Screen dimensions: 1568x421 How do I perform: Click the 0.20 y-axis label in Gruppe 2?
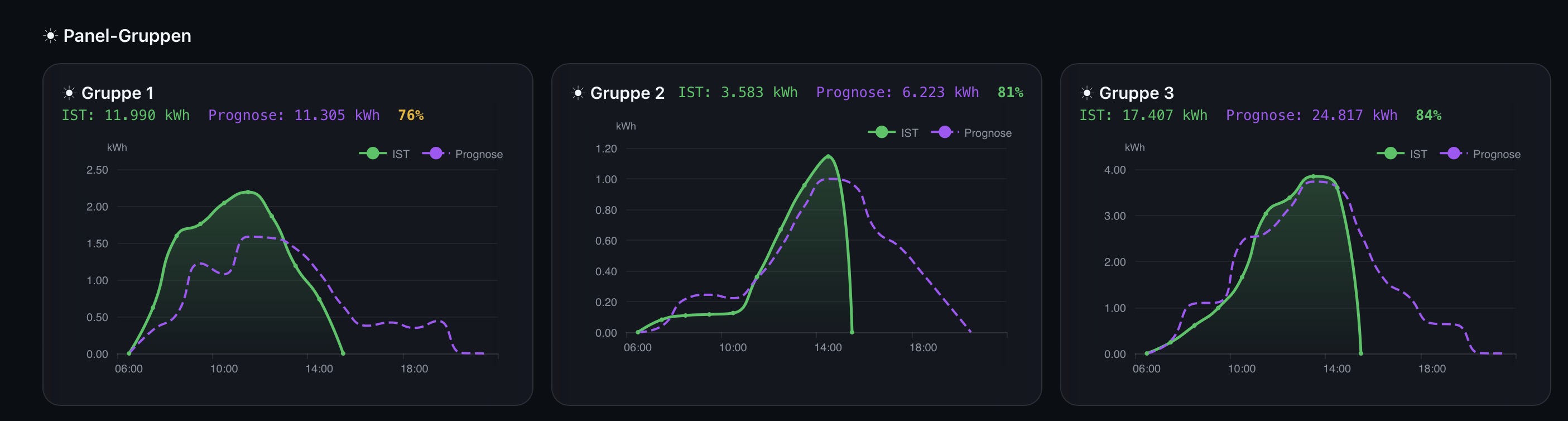[x=606, y=302]
